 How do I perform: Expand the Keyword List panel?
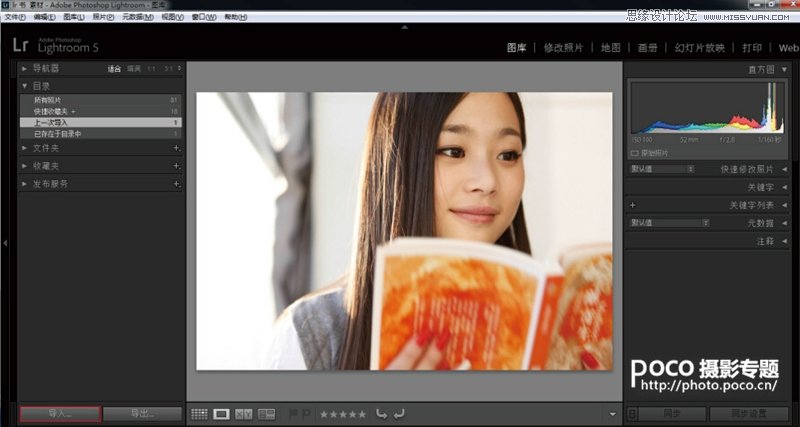tap(784, 205)
